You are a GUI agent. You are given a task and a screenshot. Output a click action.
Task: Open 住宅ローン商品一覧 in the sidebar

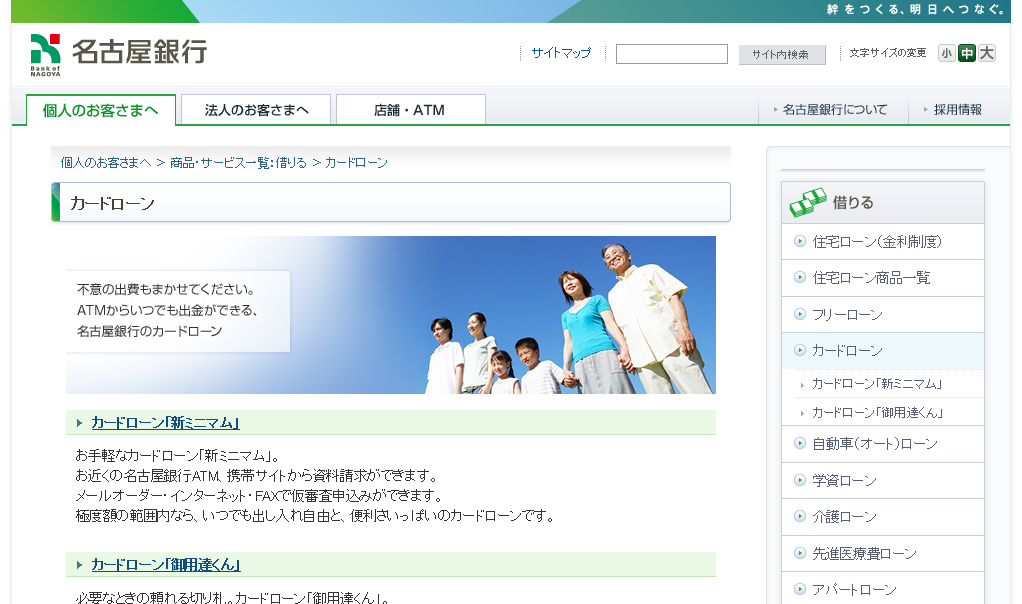(871, 278)
